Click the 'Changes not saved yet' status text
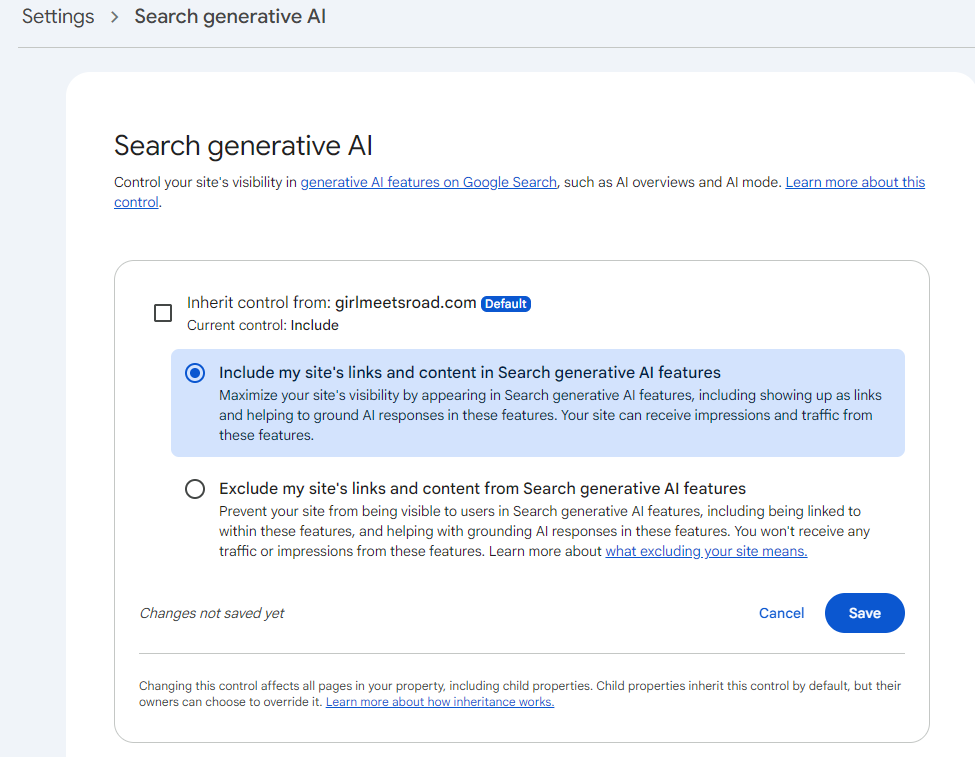This screenshot has width=975, height=757. (211, 613)
